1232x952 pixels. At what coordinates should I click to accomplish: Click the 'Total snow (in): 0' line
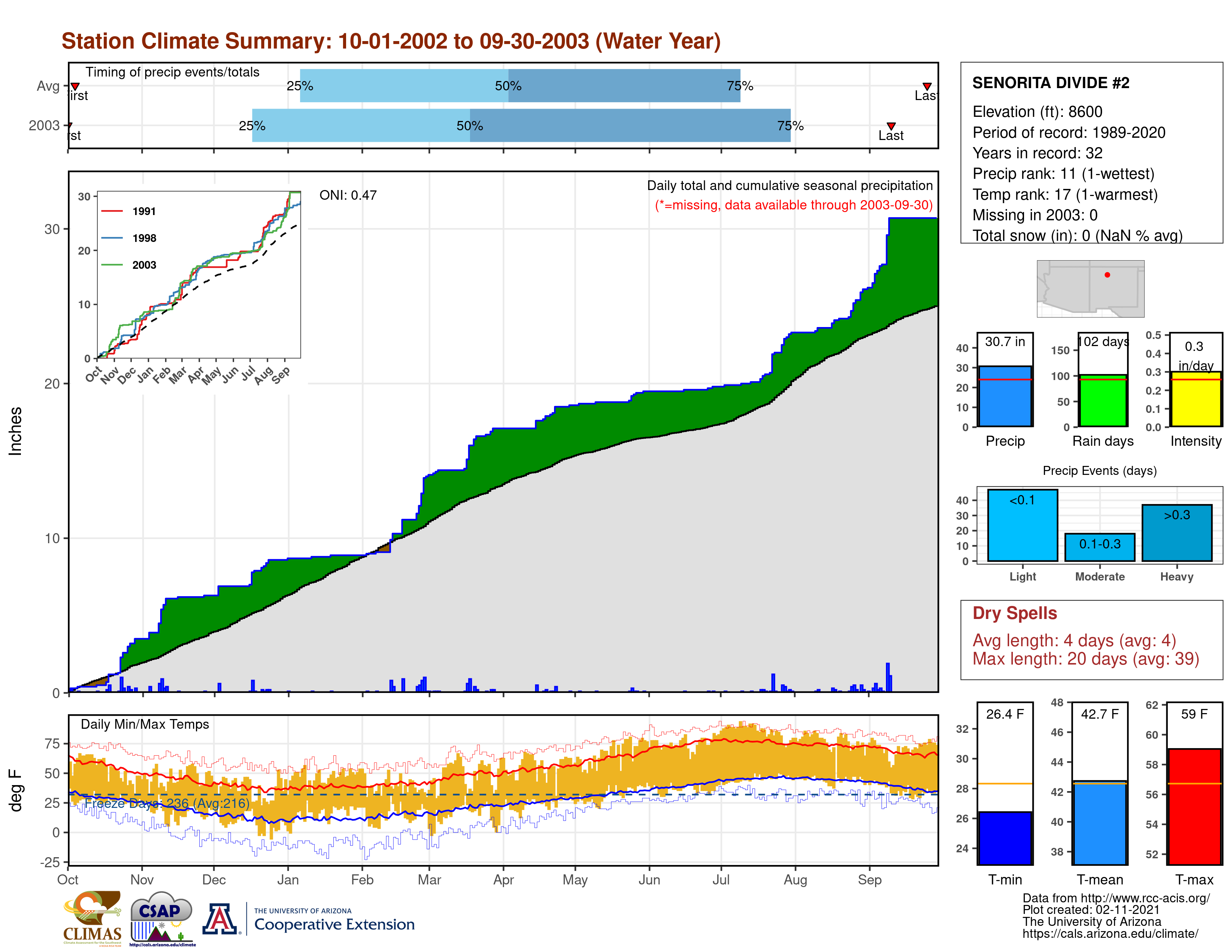[x=1077, y=235]
